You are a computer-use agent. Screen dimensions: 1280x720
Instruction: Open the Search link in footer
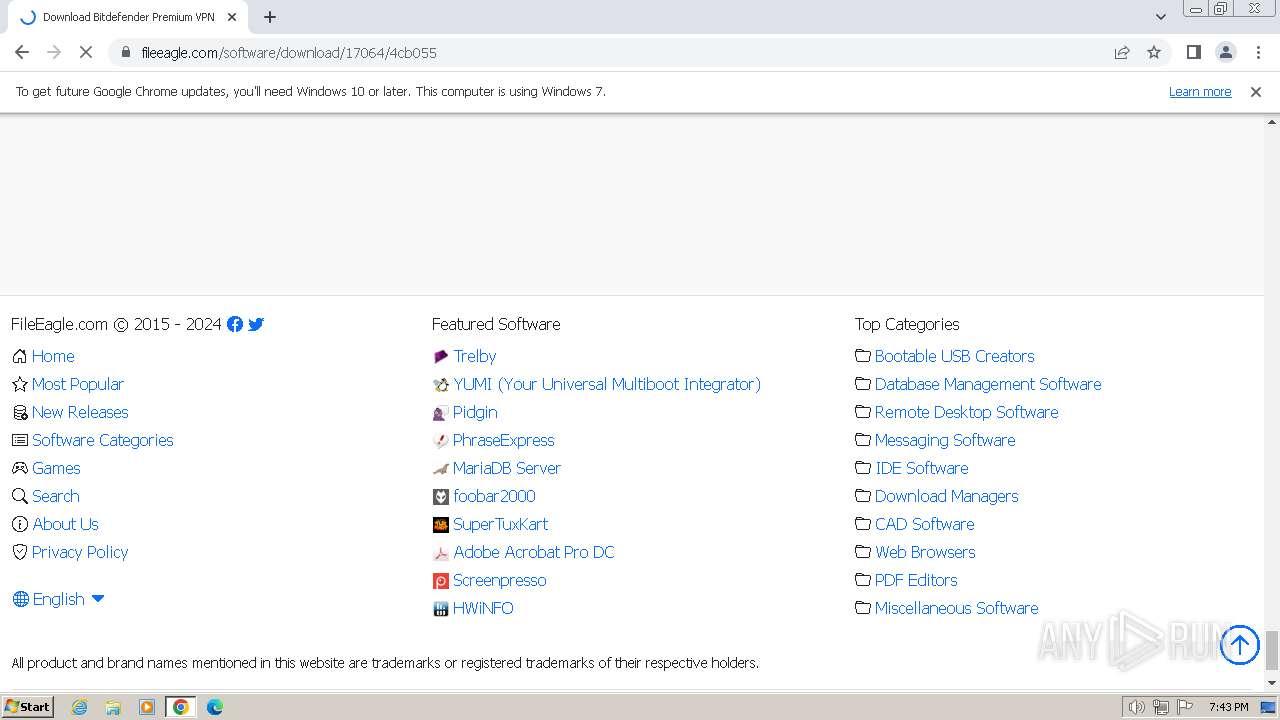coord(56,496)
